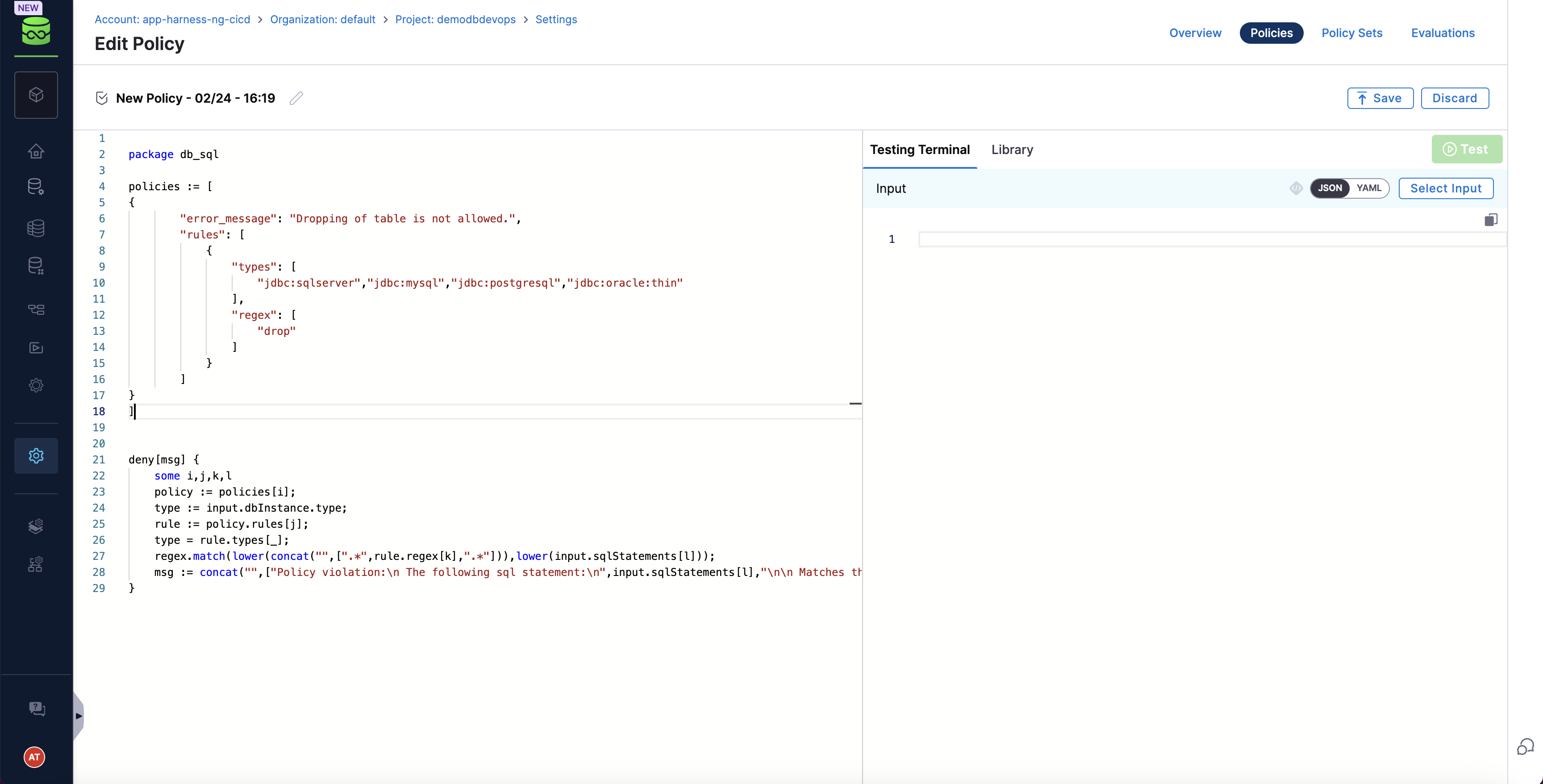Click the pipelines icon in the sidebar
The image size is (1543, 784).
tap(36, 310)
